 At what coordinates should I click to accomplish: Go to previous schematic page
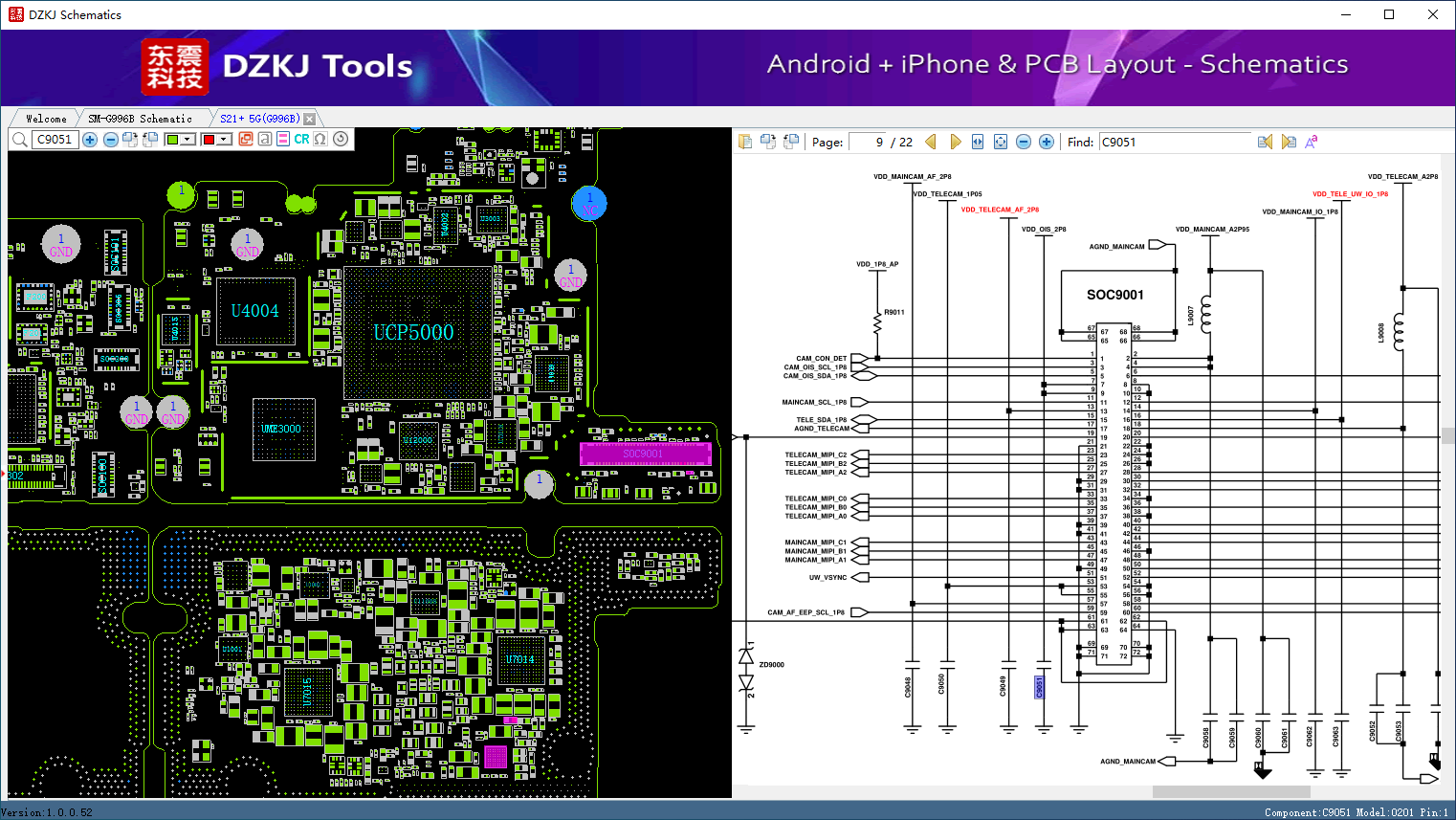[x=931, y=142]
